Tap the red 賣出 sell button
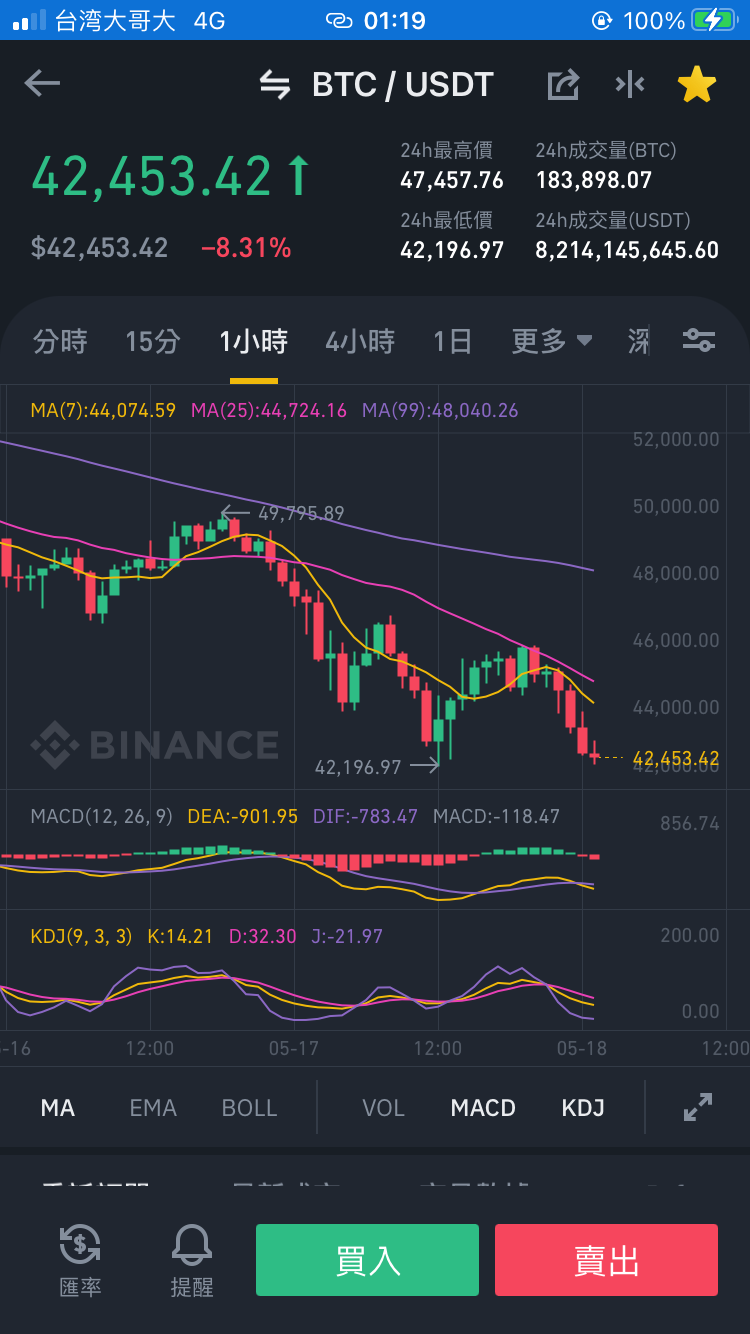Viewport: 750px width, 1334px height. (x=606, y=1260)
